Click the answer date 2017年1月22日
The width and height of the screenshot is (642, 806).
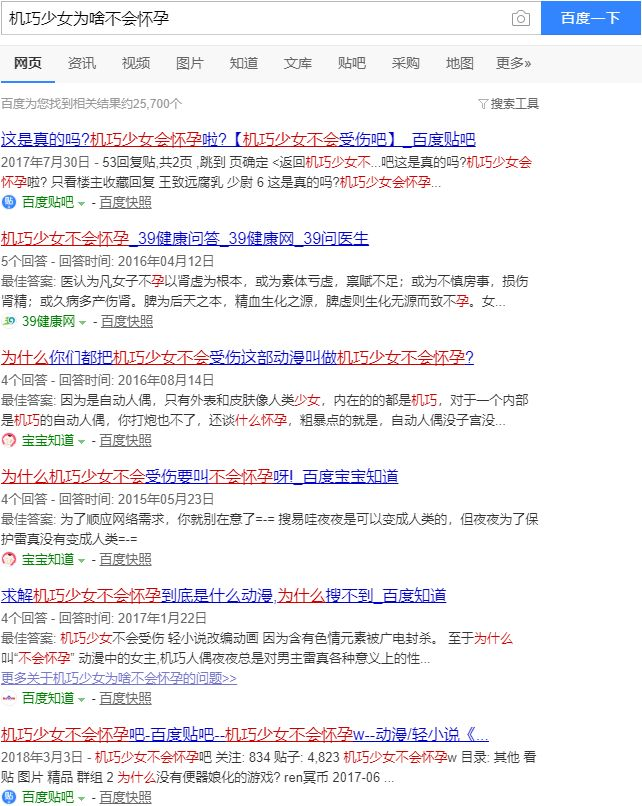tap(162, 618)
